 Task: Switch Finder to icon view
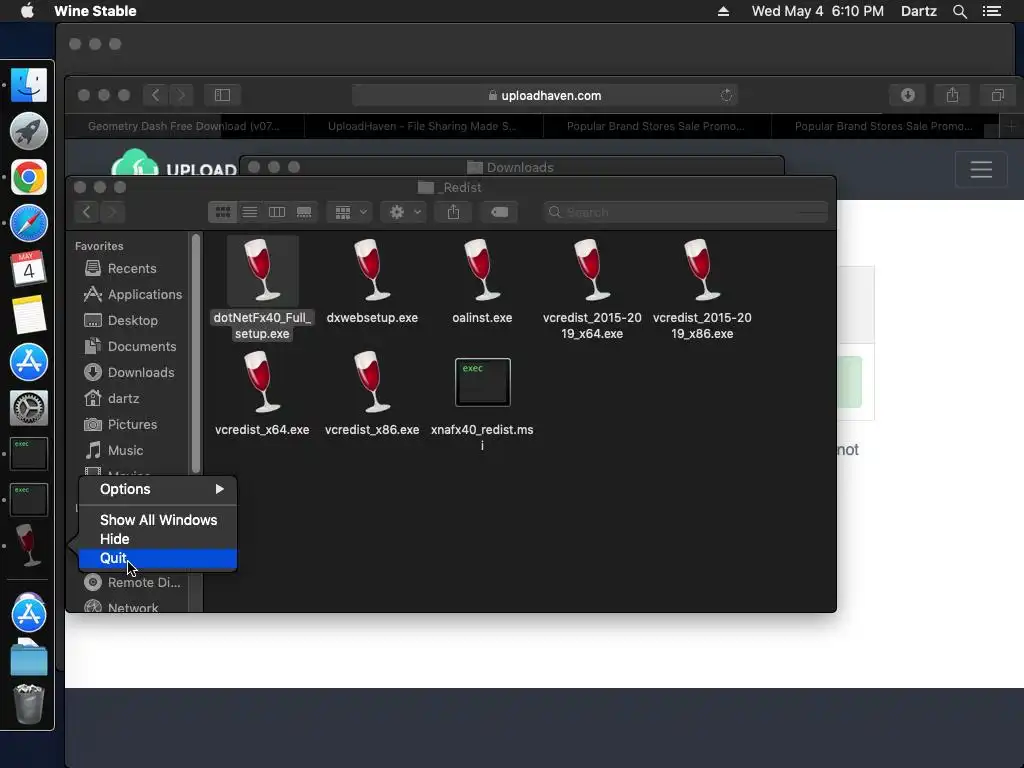click(x=223, y=212)
